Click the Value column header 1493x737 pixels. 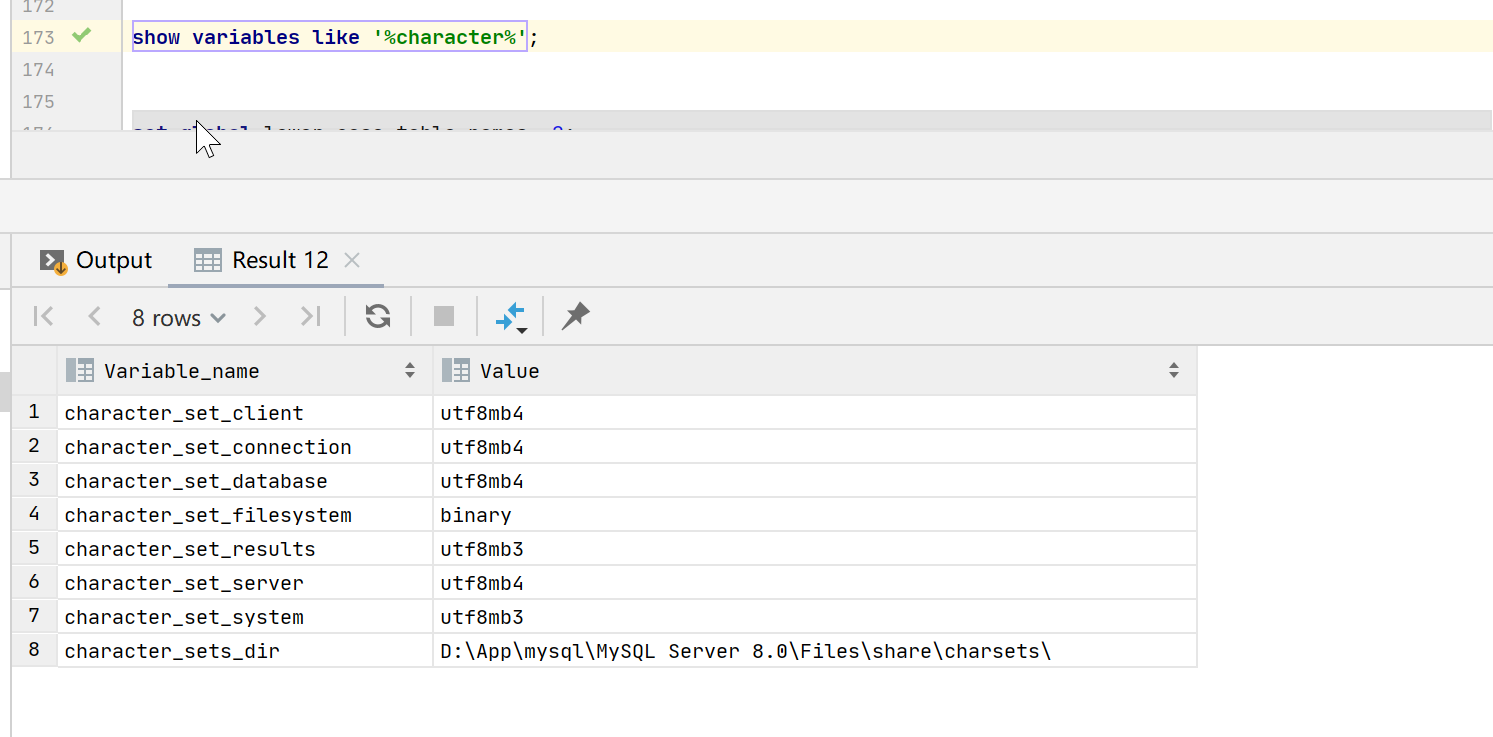coord(815,371)
